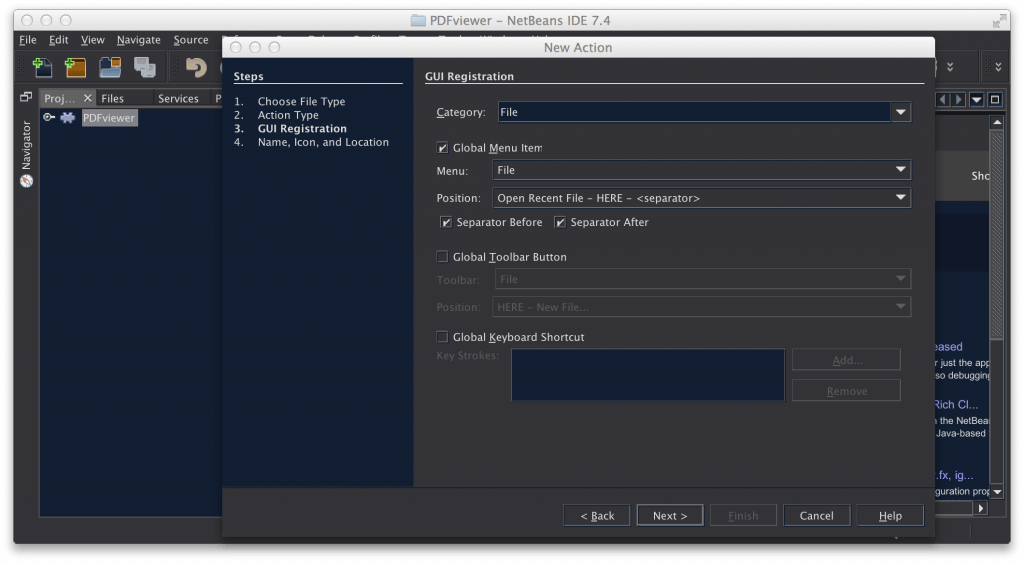Image resolution: width=1024 pixels, height=563 pixels.
Task: Enable the Global Toolbar Button checkbox
Action: click(x=442, y=257)
